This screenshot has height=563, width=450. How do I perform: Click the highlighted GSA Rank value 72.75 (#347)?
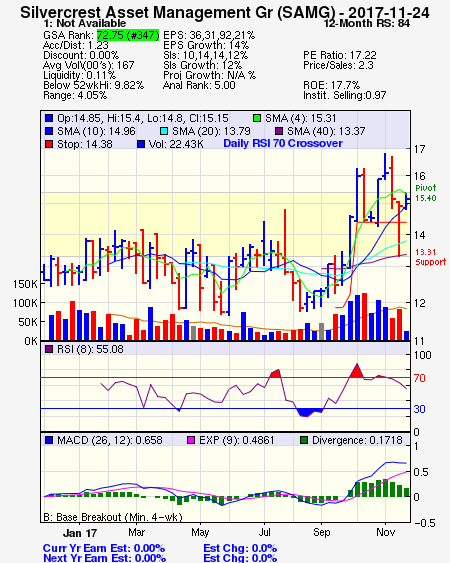128,35
